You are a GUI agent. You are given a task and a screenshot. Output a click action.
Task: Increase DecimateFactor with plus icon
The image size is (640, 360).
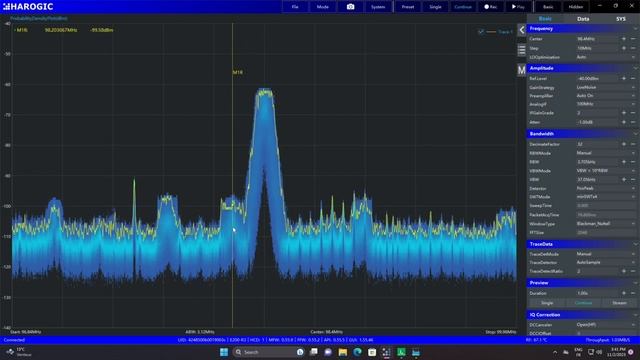(624, 144)
